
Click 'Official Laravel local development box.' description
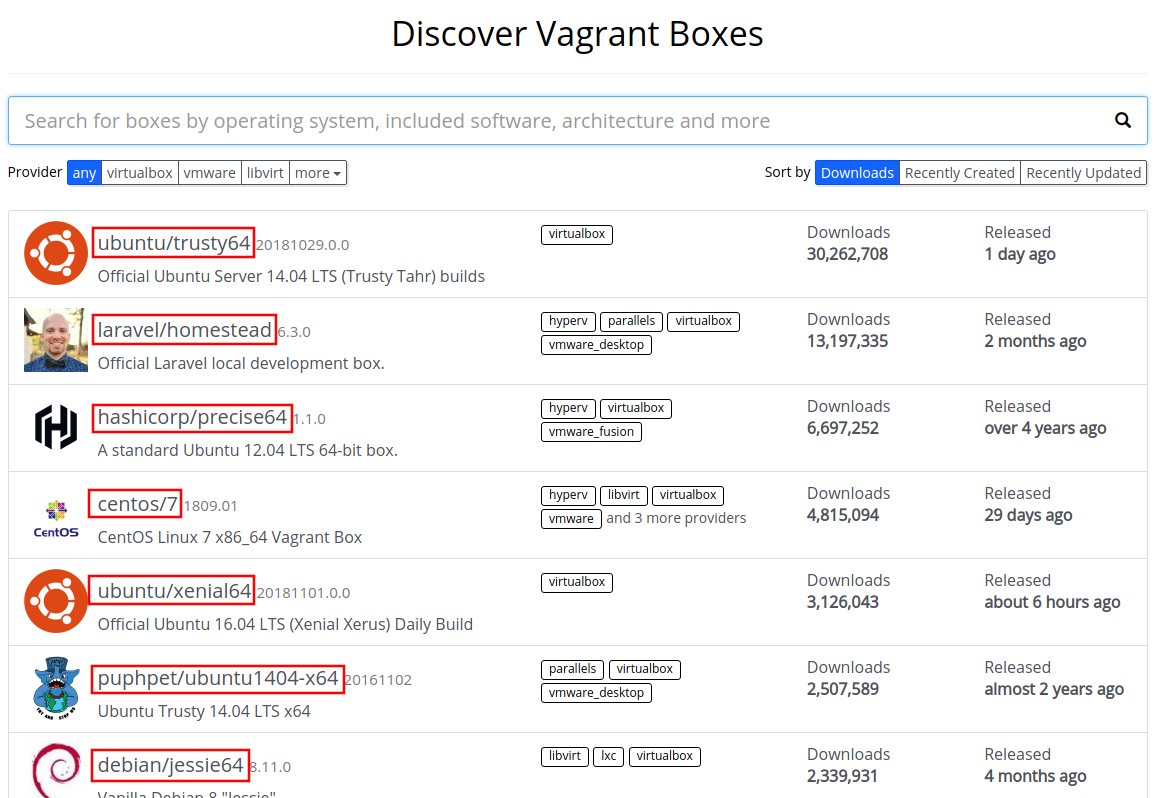click(241, 364)
